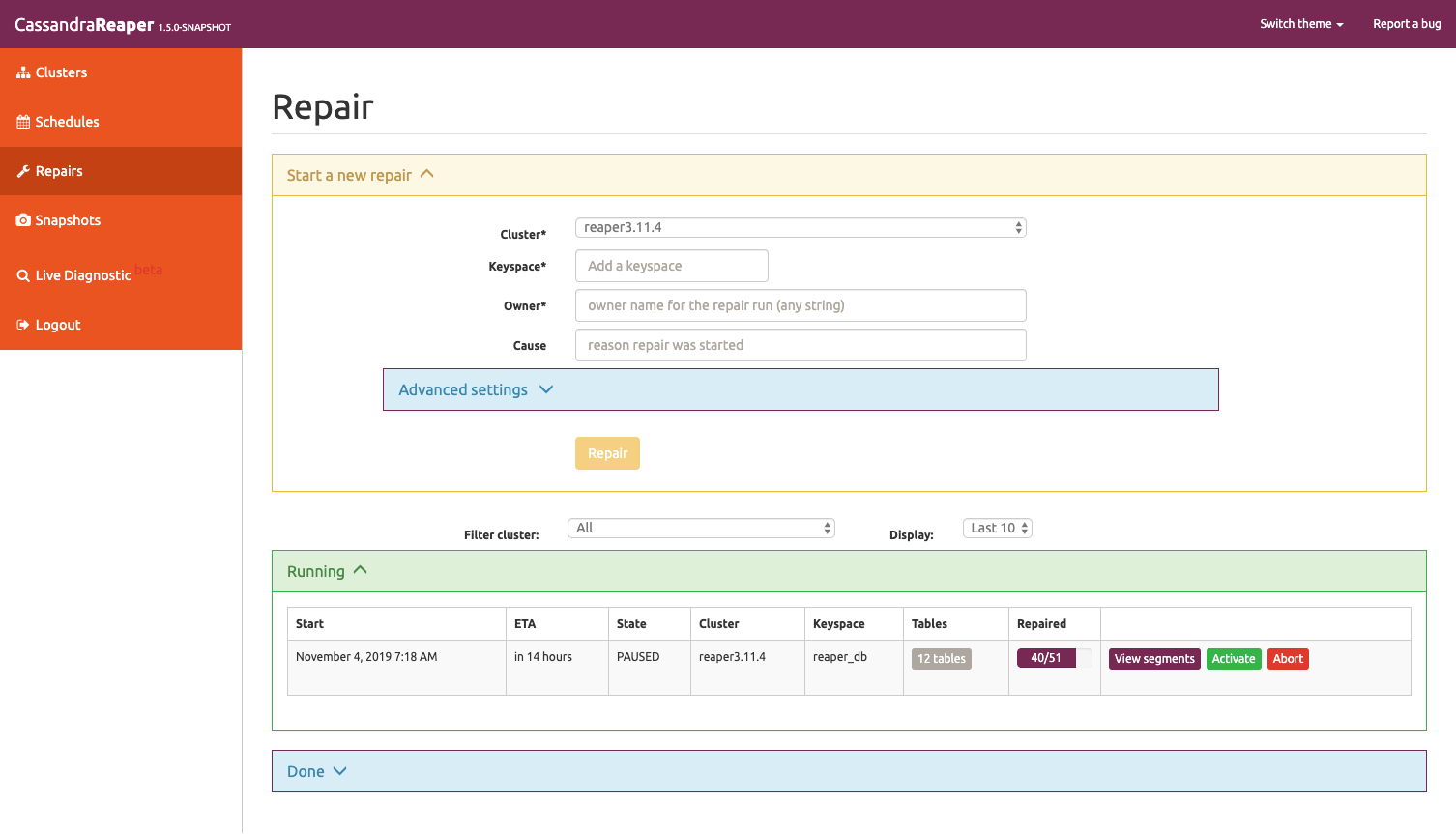Click the November 4, 2019 7:18 AM start cell
Screen dimensions: 1456x834
coord(396,668)
